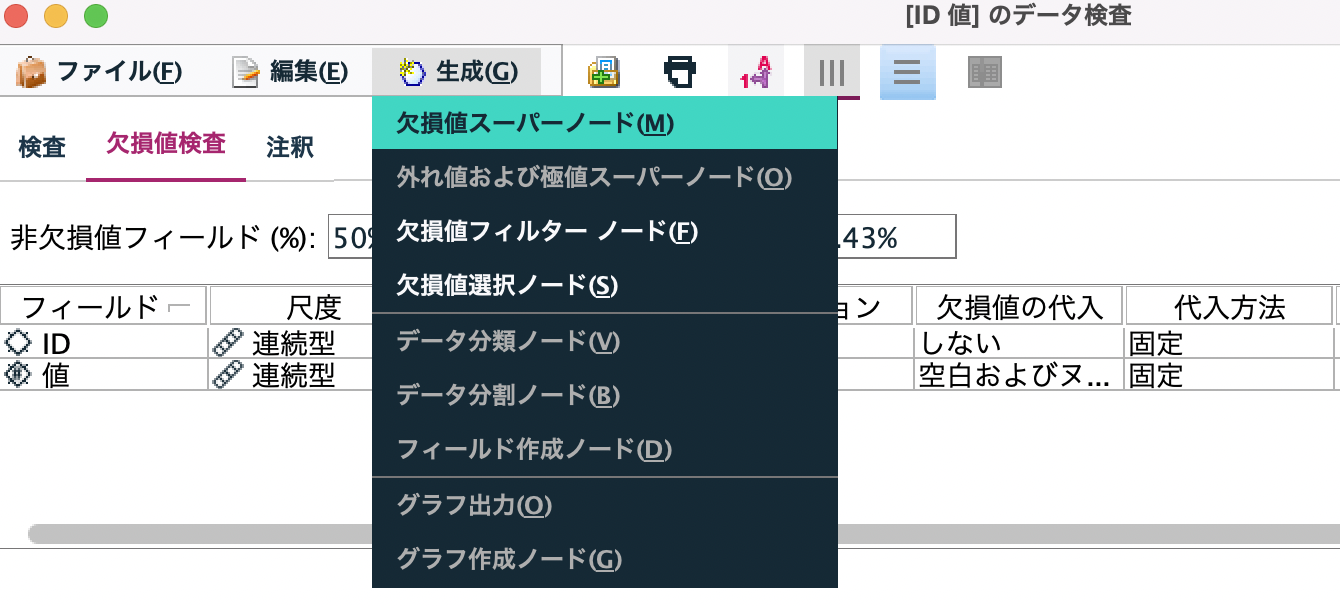The width and height of the screenshot is (1340, 606).
Task: Click the 生成 menu wand icon
Action: (410, 71)
